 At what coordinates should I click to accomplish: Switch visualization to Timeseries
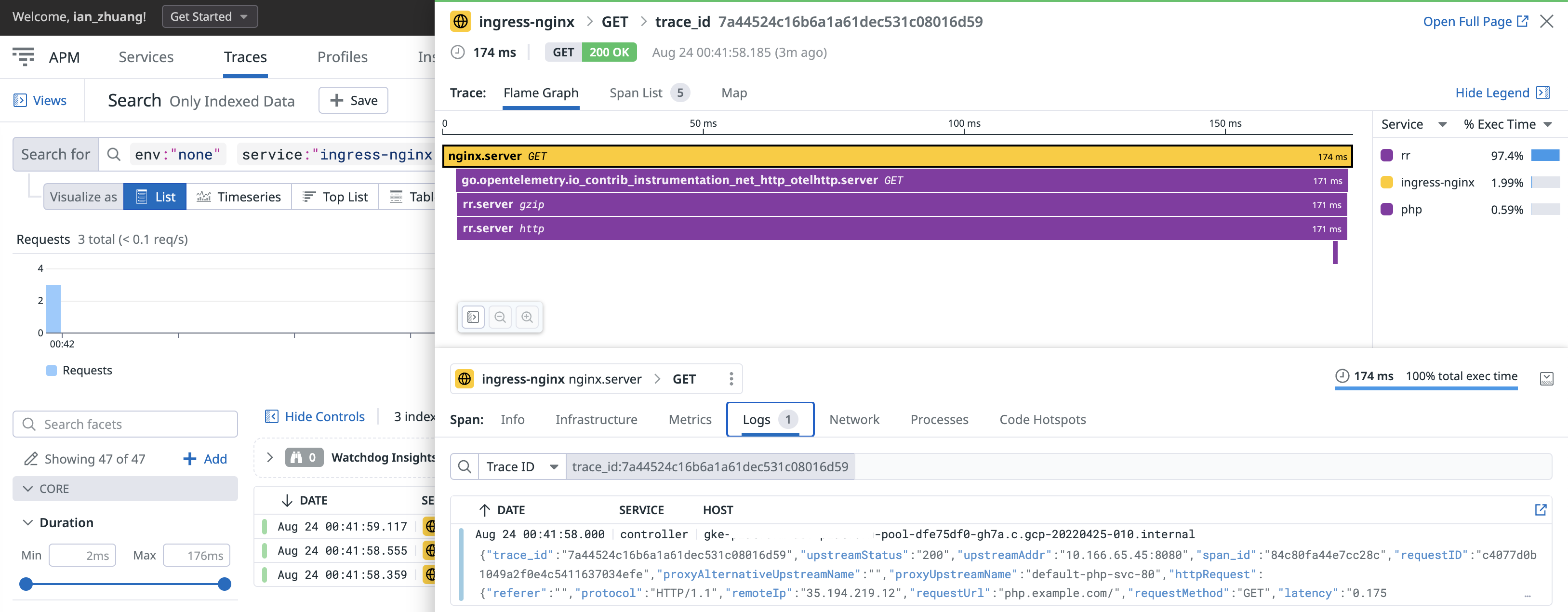239,197
